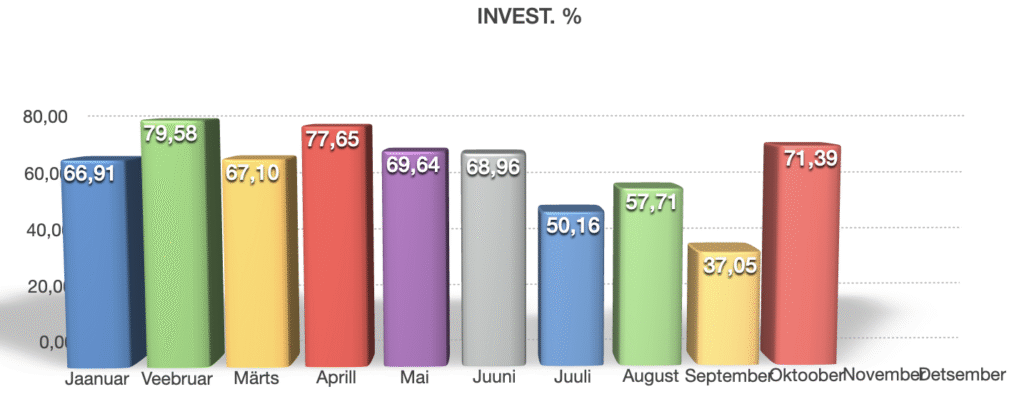Click the September category axis label
Image resolution: width=1024 pixels, height=414 pixels.
(x=727, y=376)
